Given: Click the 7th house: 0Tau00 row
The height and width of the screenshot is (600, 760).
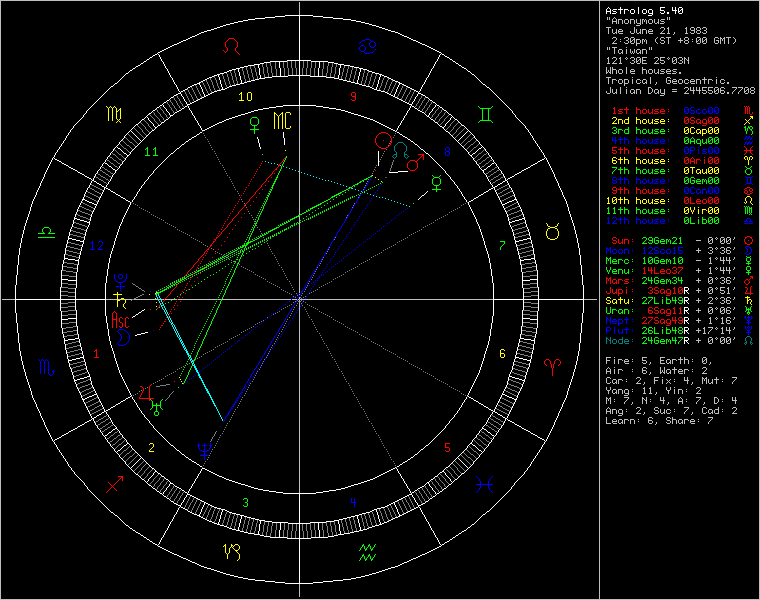Looking at the screenshot, I should click(x=682, y=171).
